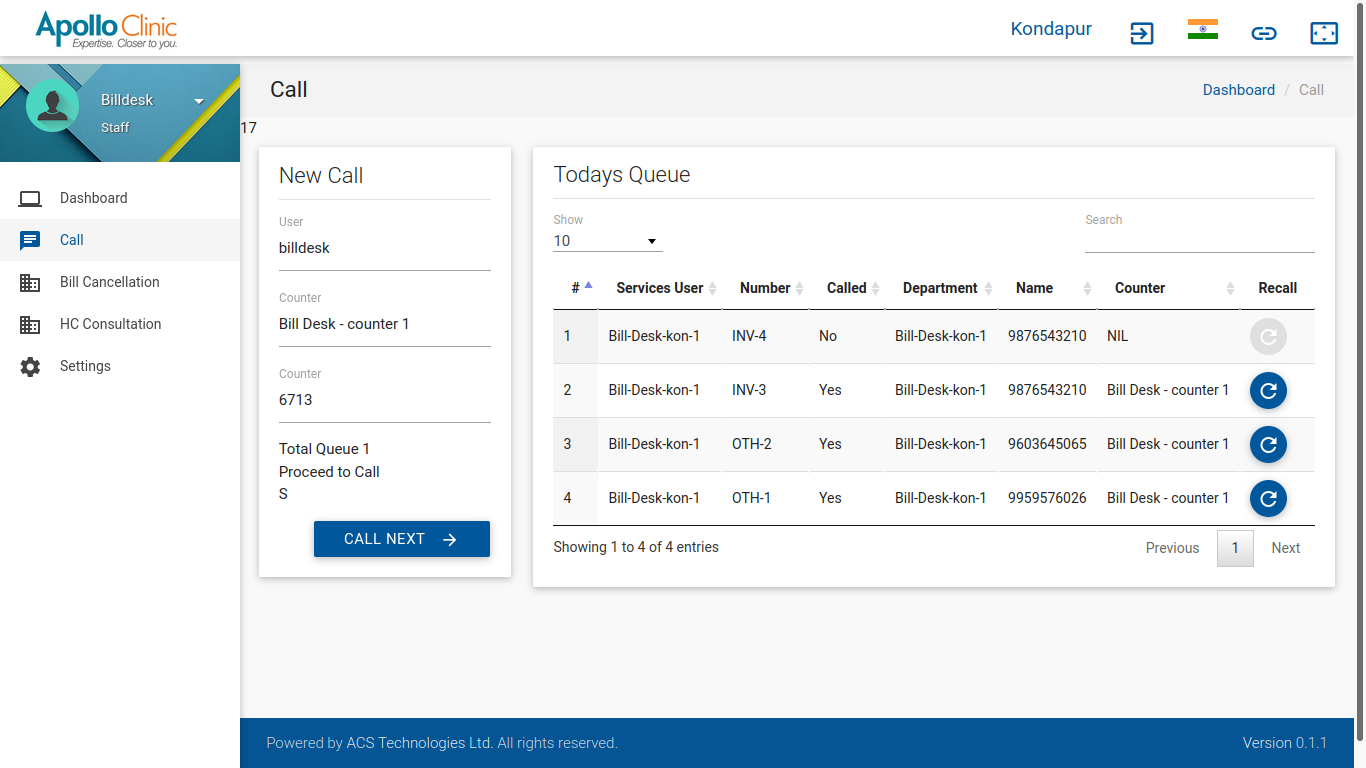1366x768 pixels.
Task: Click the link chain icon in header
Action: pos(1264,33)
